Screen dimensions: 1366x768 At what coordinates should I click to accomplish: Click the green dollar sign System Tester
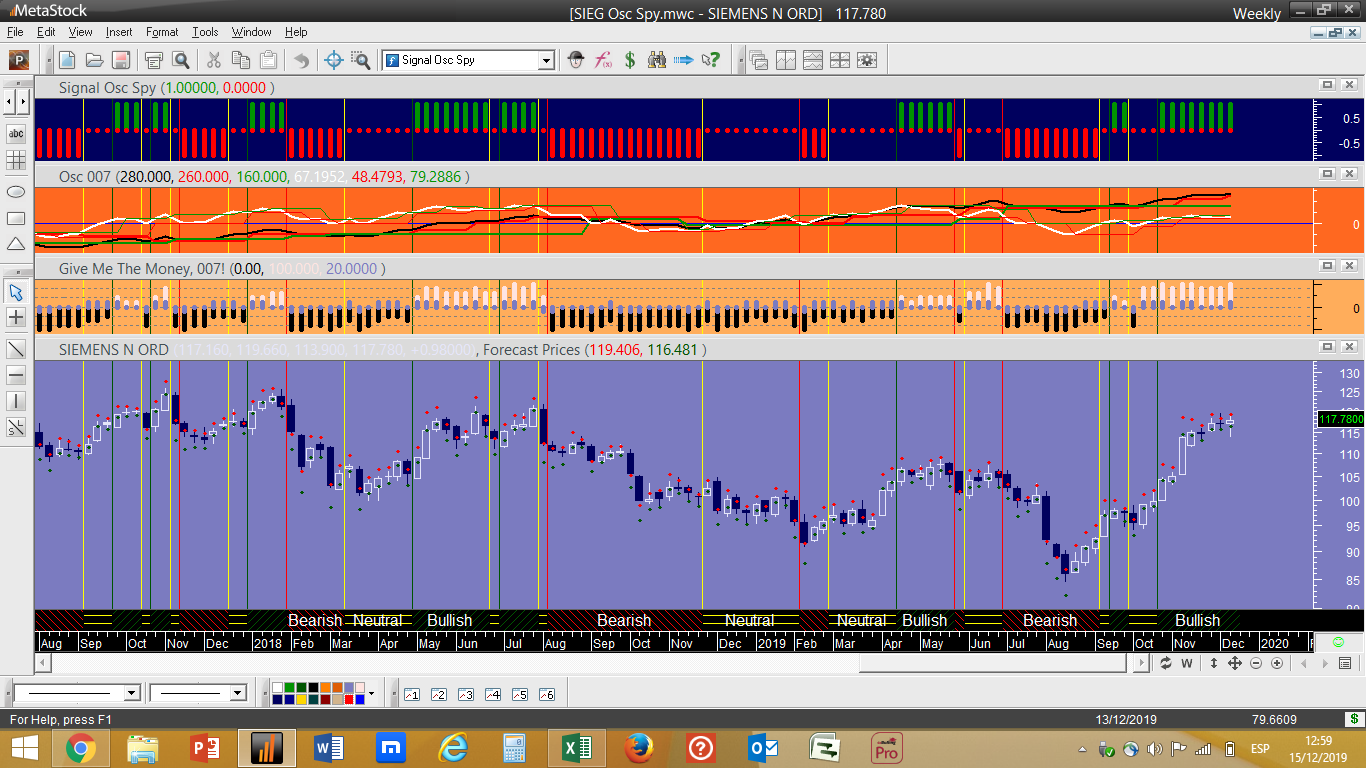[630, 60]
